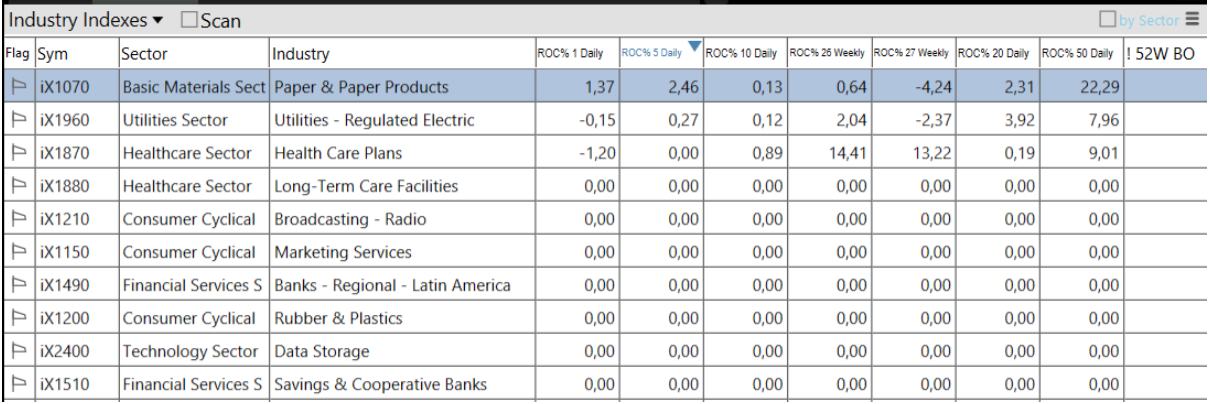Click the Industry column header
The image size is (1210, 404).
[x=302, y=54]
